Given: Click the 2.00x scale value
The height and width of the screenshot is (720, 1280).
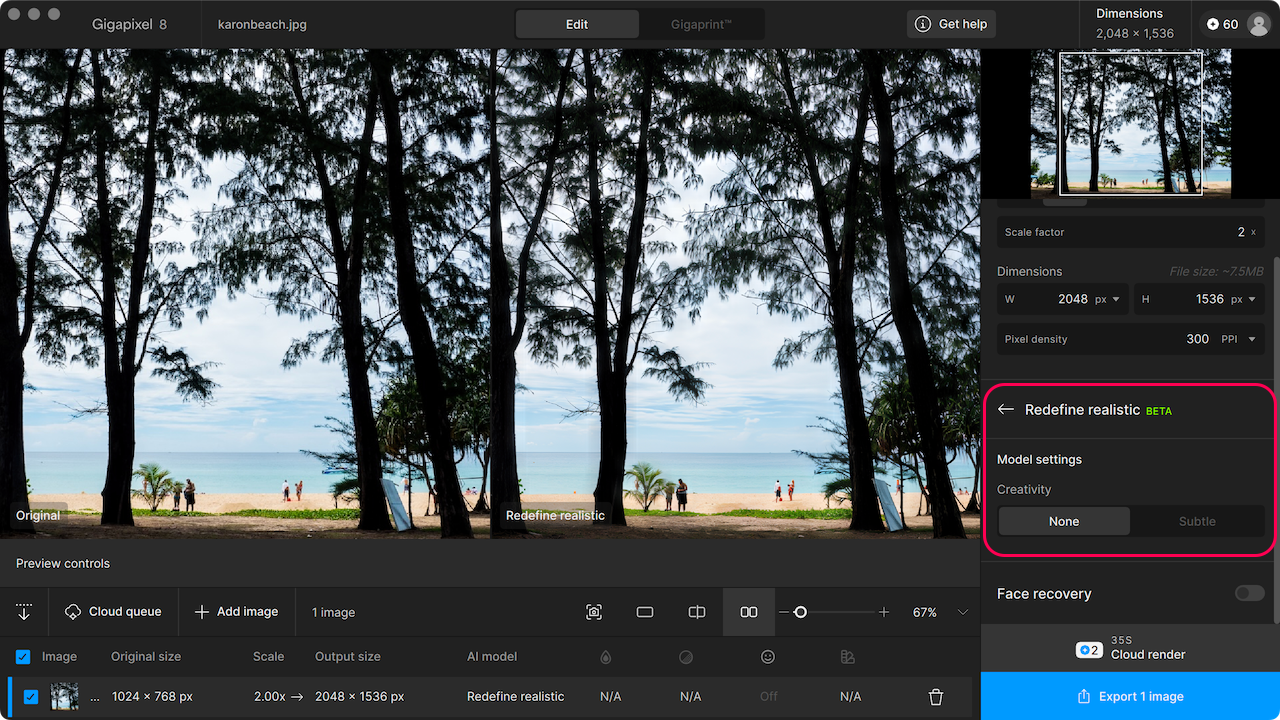Looking at the screenshot, I should tap(269, 697).
